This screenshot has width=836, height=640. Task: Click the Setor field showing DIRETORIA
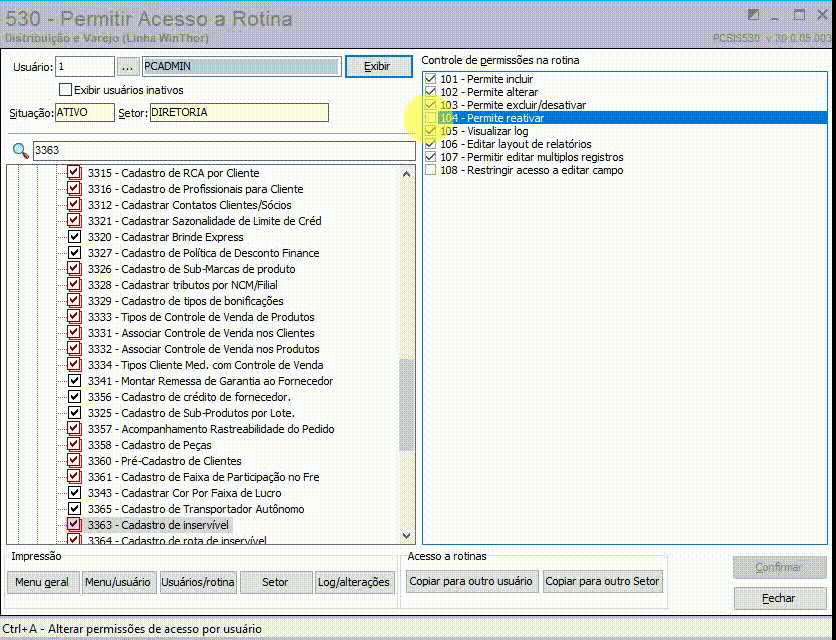coord(239,113)
